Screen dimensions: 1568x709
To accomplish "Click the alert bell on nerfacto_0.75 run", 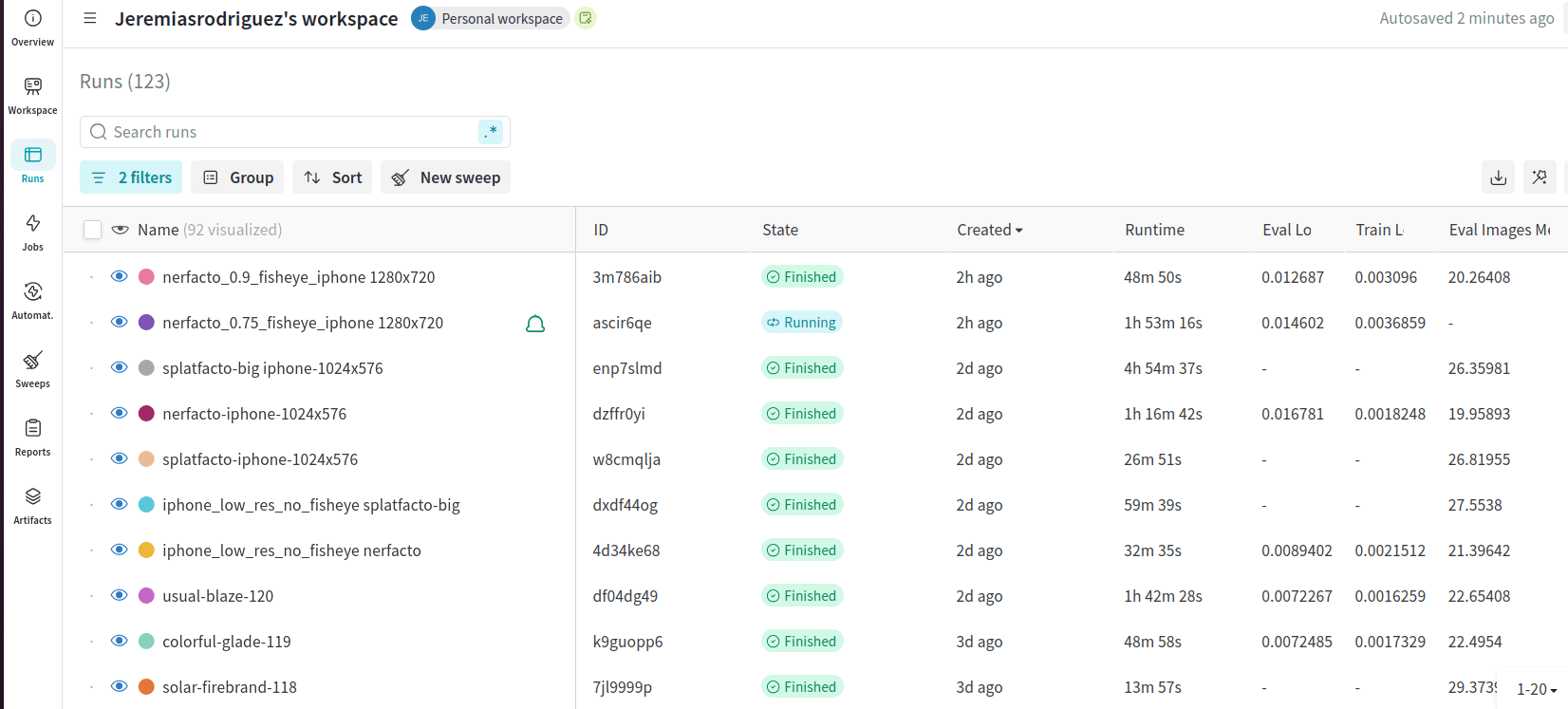I will click(x=535, y=324).
